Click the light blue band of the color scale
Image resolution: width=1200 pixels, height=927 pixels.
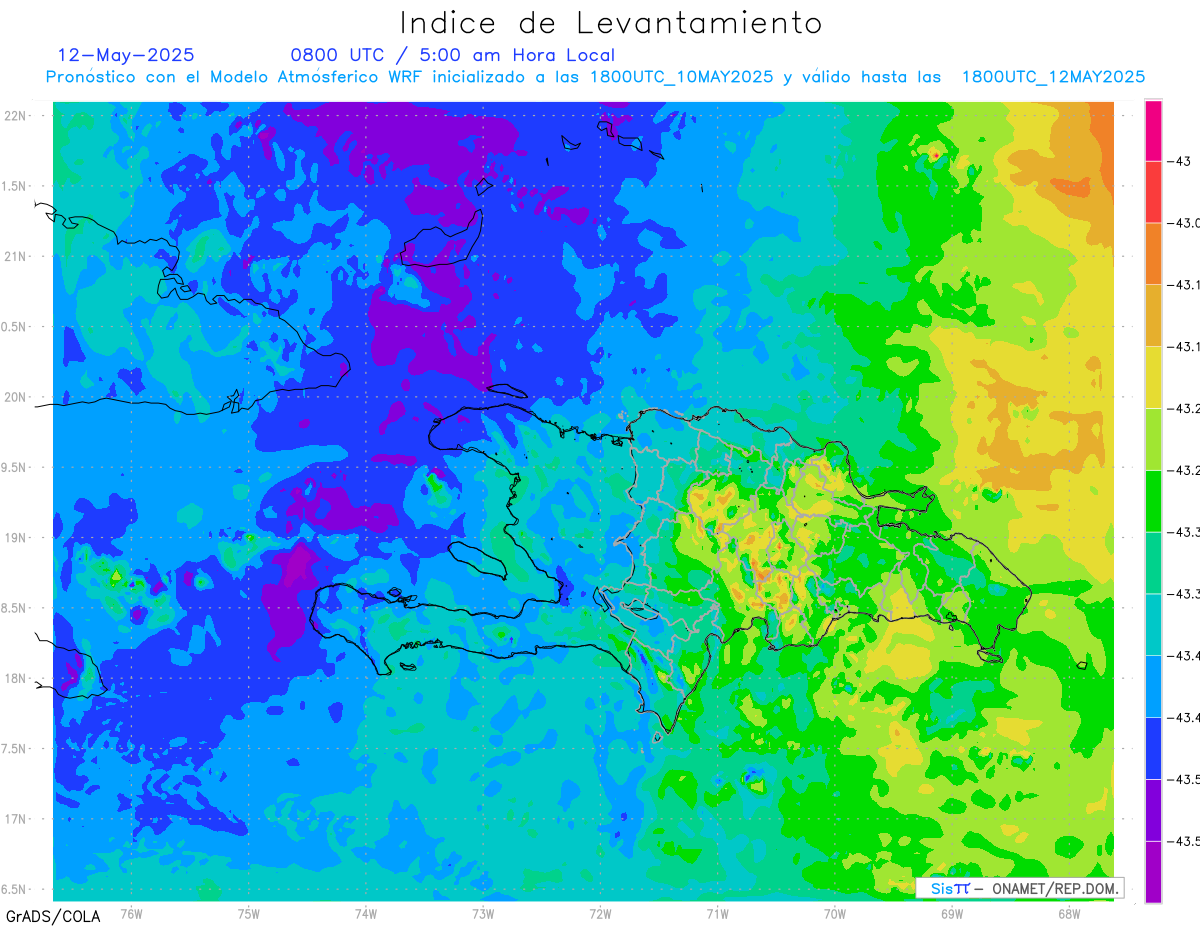click(1153, 686)
